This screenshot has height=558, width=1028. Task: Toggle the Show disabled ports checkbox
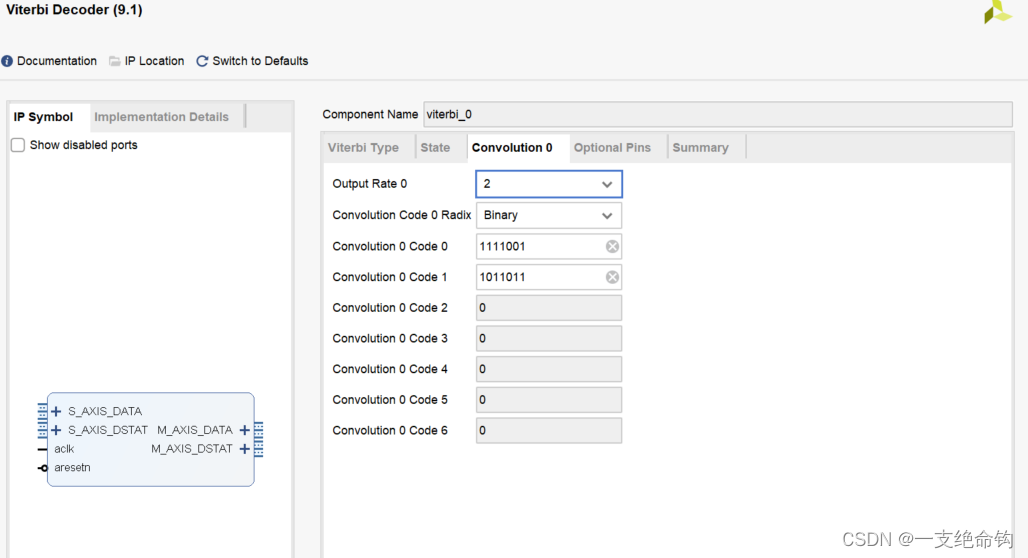tap(18, 145)
